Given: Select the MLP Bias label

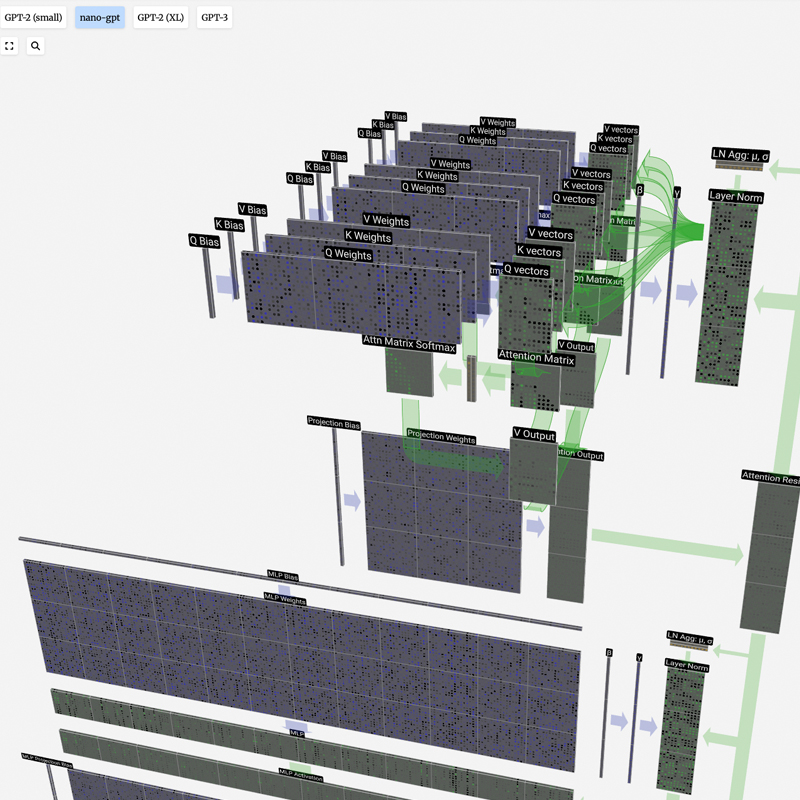Looking at the screenshot, I should coord(283,576).
